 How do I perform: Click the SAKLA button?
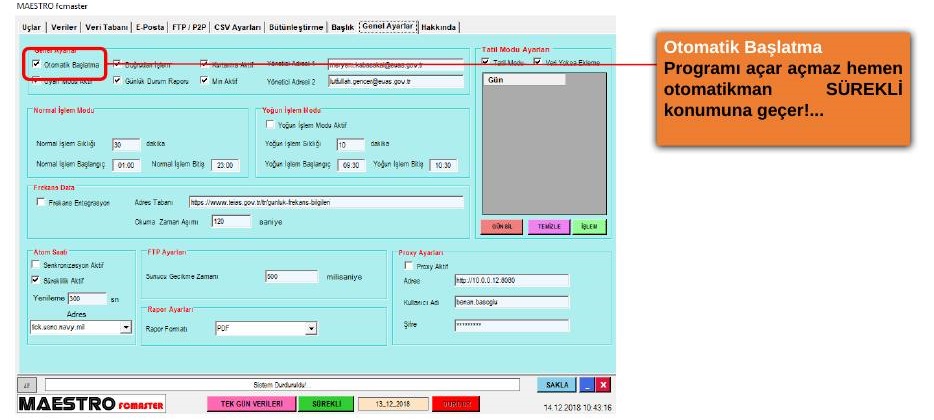[557, 385]
